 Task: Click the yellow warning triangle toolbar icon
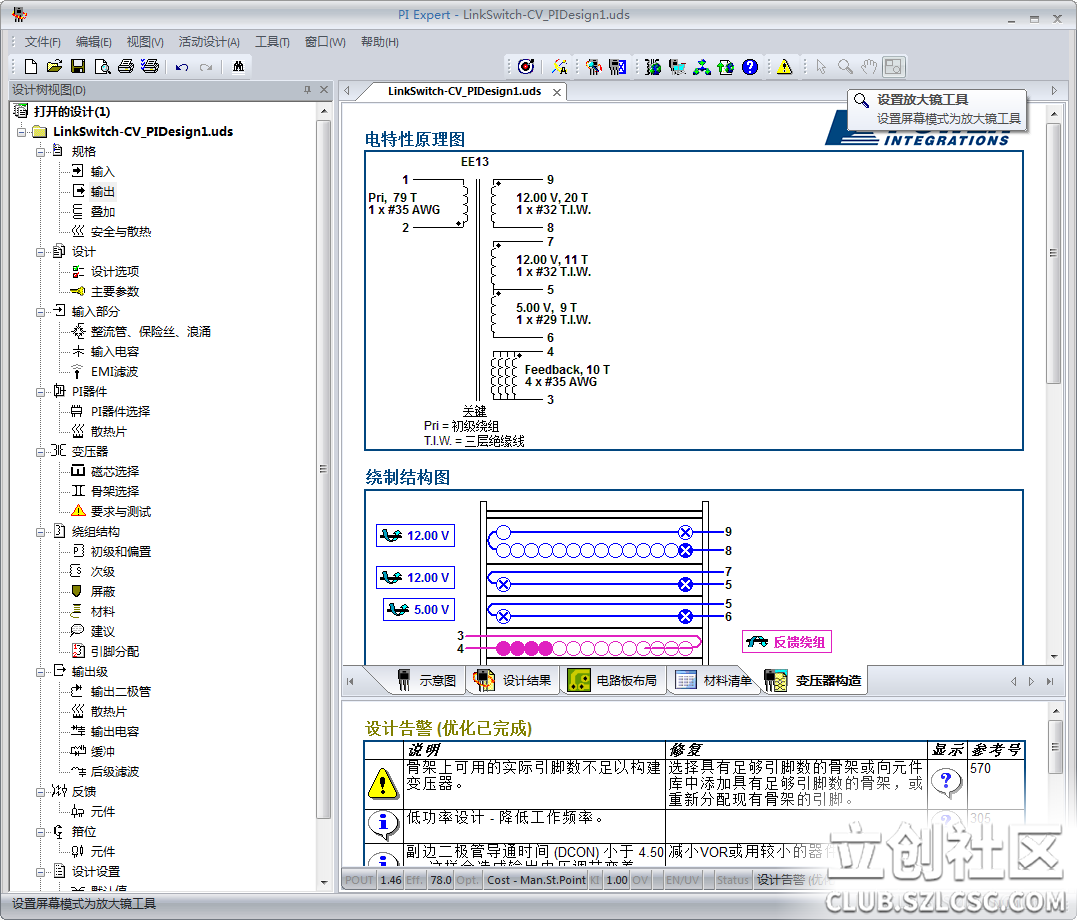pos(784,67)
